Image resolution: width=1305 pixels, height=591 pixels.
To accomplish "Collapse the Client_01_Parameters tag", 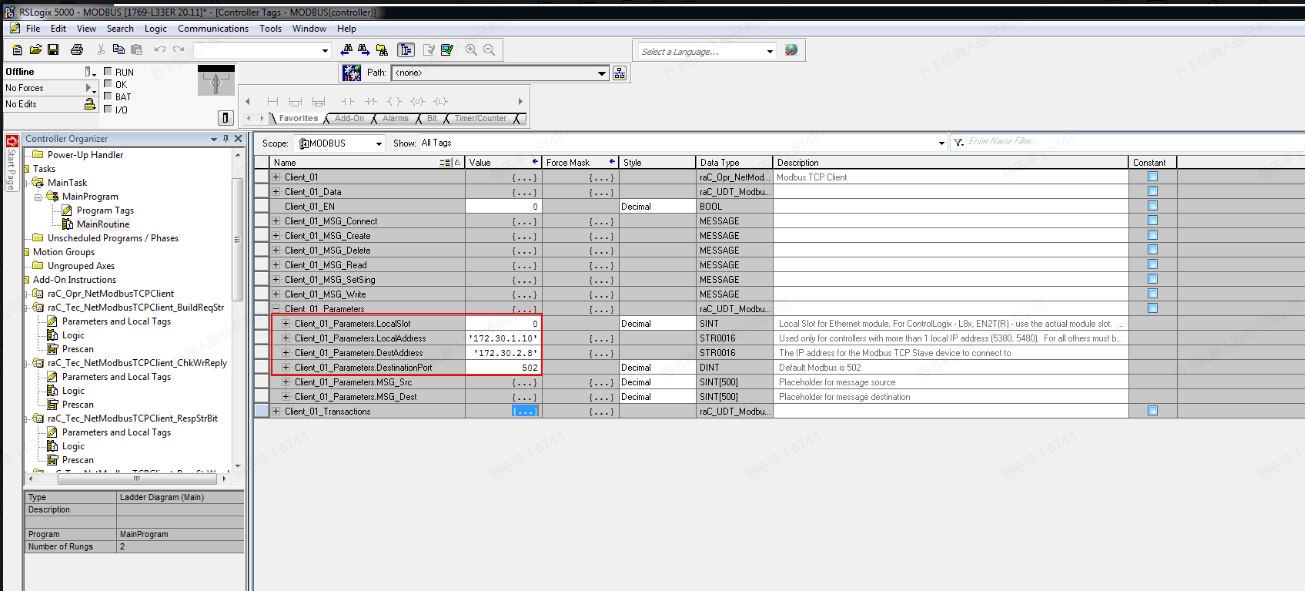I will 276,309.
